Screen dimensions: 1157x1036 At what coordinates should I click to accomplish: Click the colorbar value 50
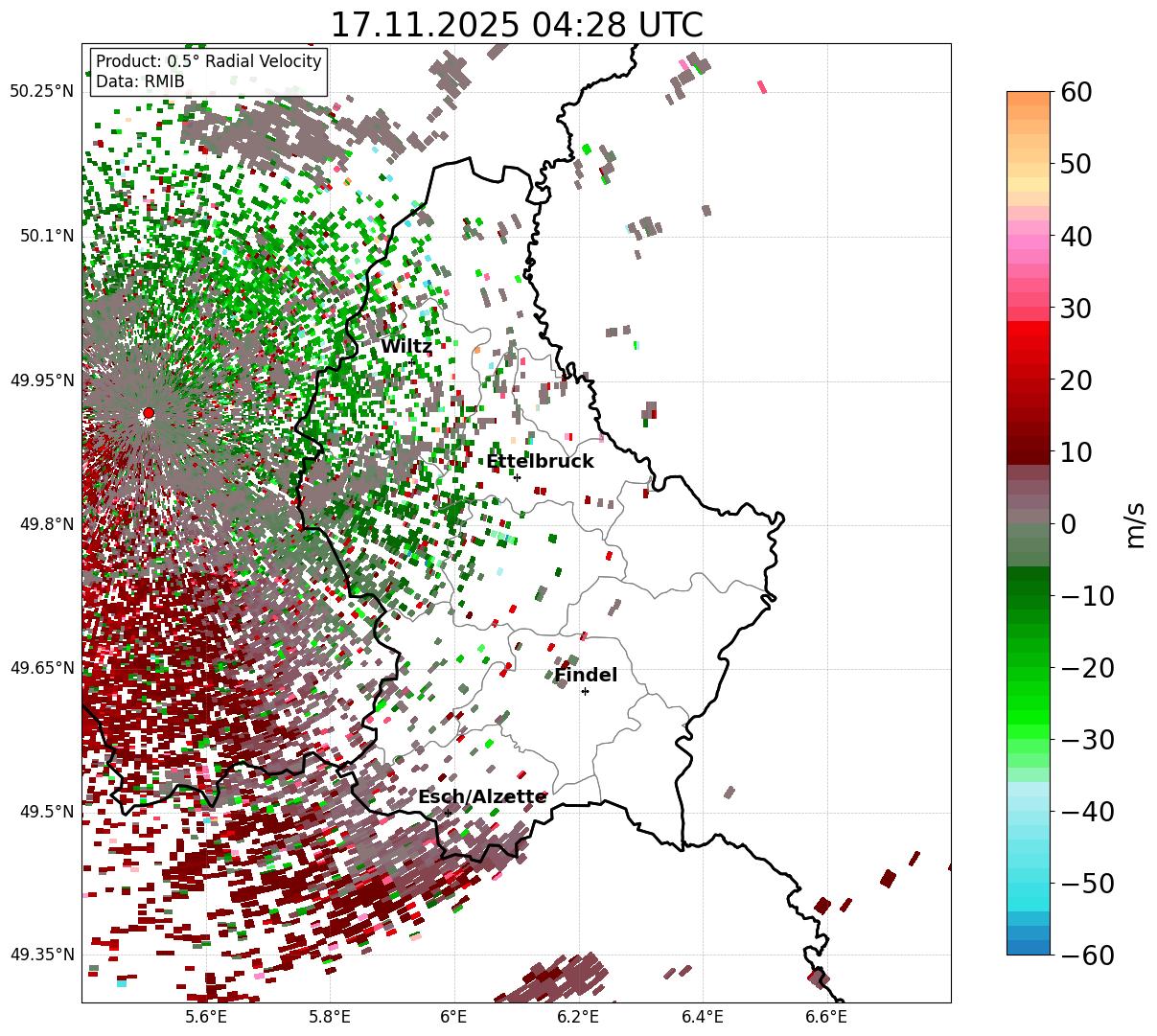[1075, 164]
